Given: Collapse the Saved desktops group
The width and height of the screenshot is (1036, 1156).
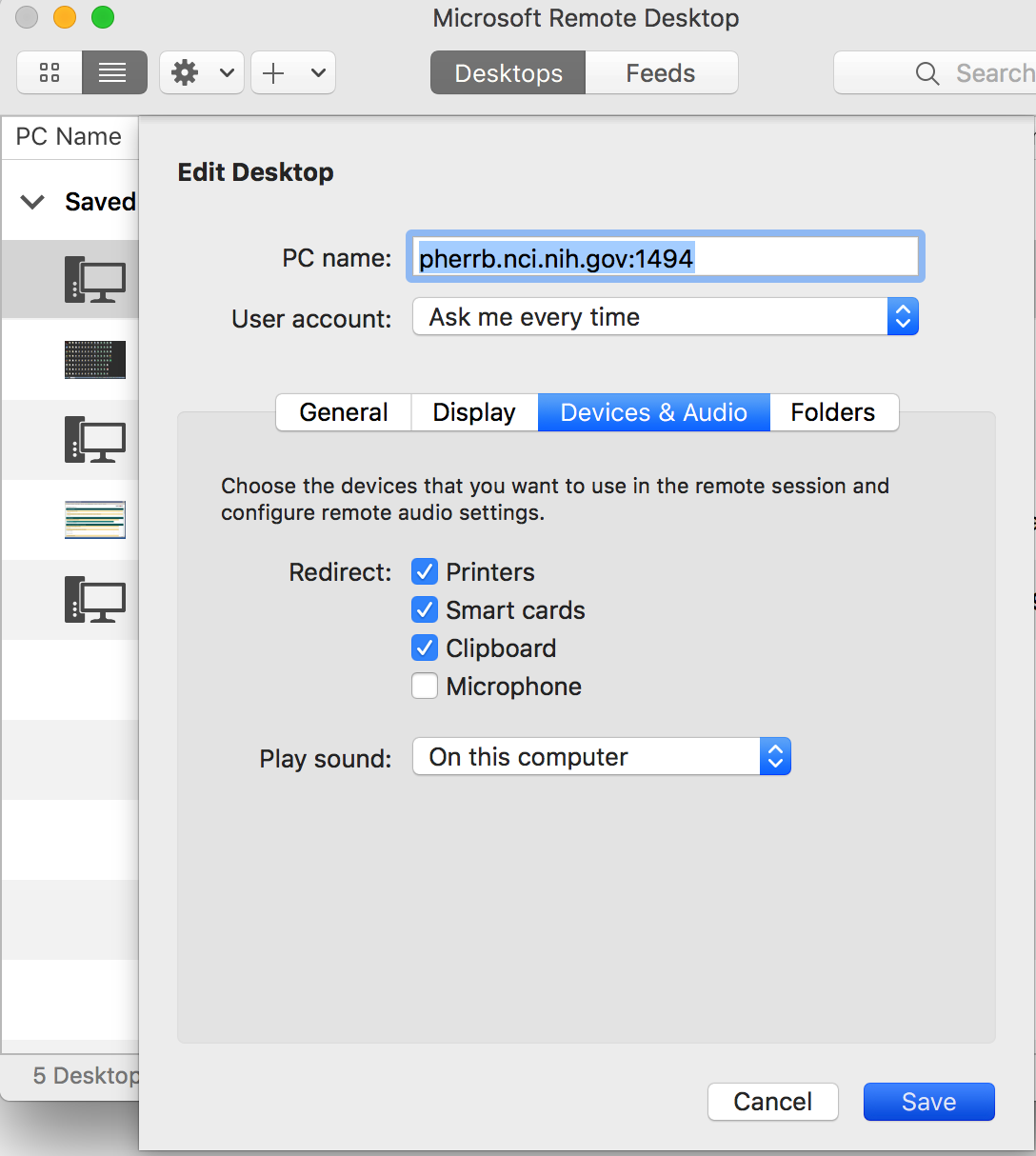Looking at the screenshot, I should point(32,202).
